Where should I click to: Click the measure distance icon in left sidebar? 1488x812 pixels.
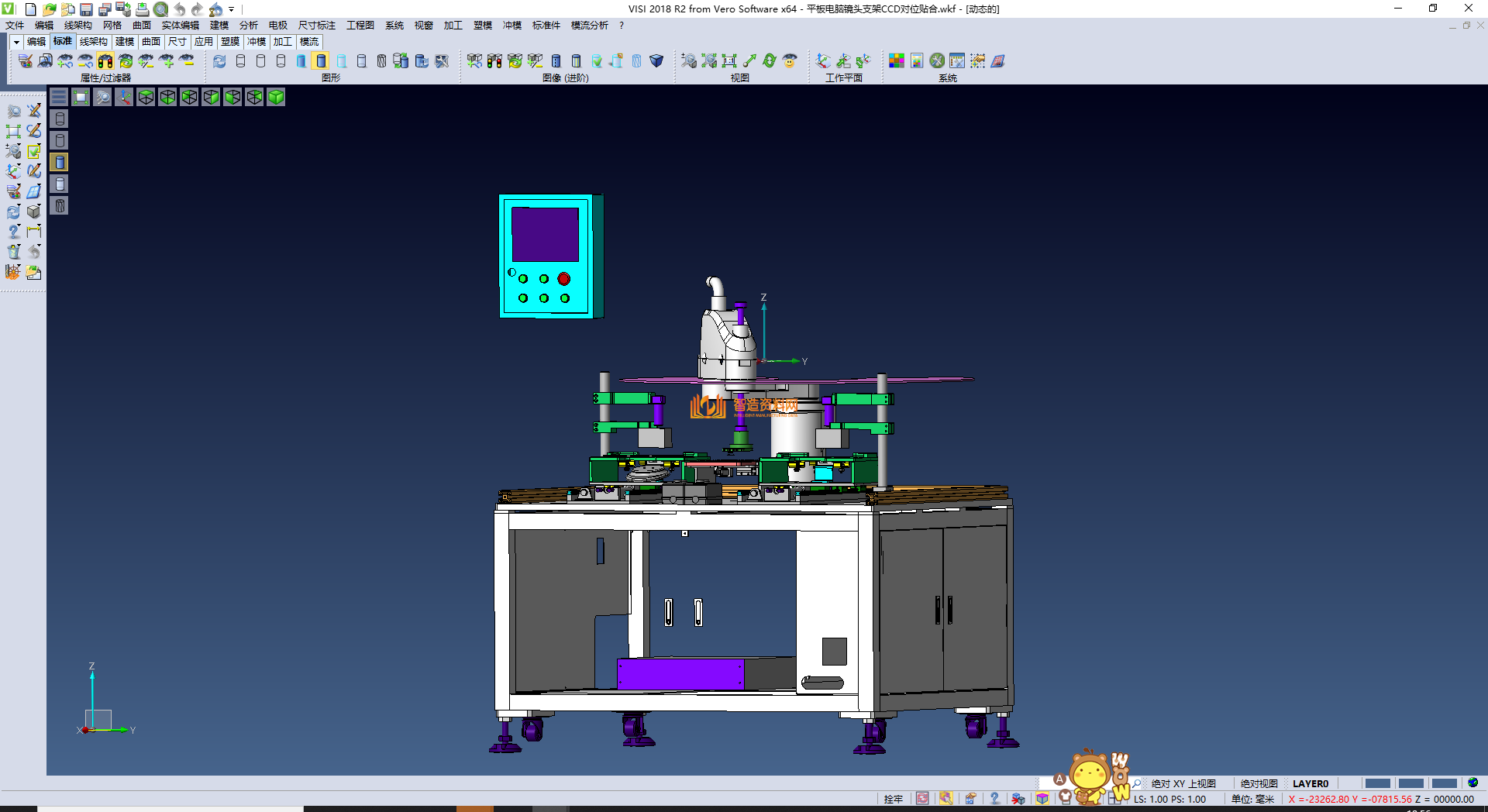tap(34, 232)
